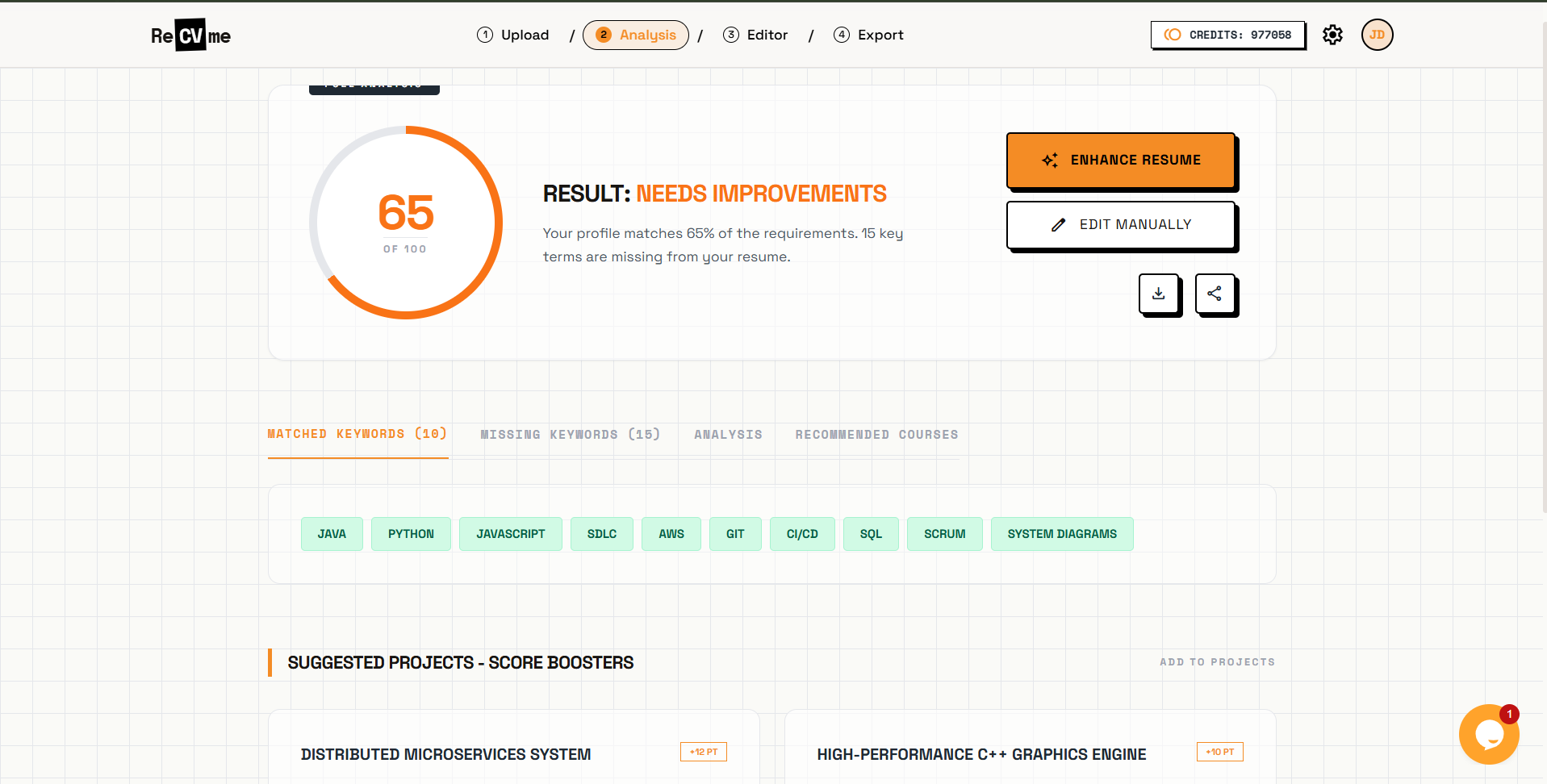This screenshot has height=784, width=1547.
Task: Open the settings gear icon
Action: click(x=1332, y=35)
